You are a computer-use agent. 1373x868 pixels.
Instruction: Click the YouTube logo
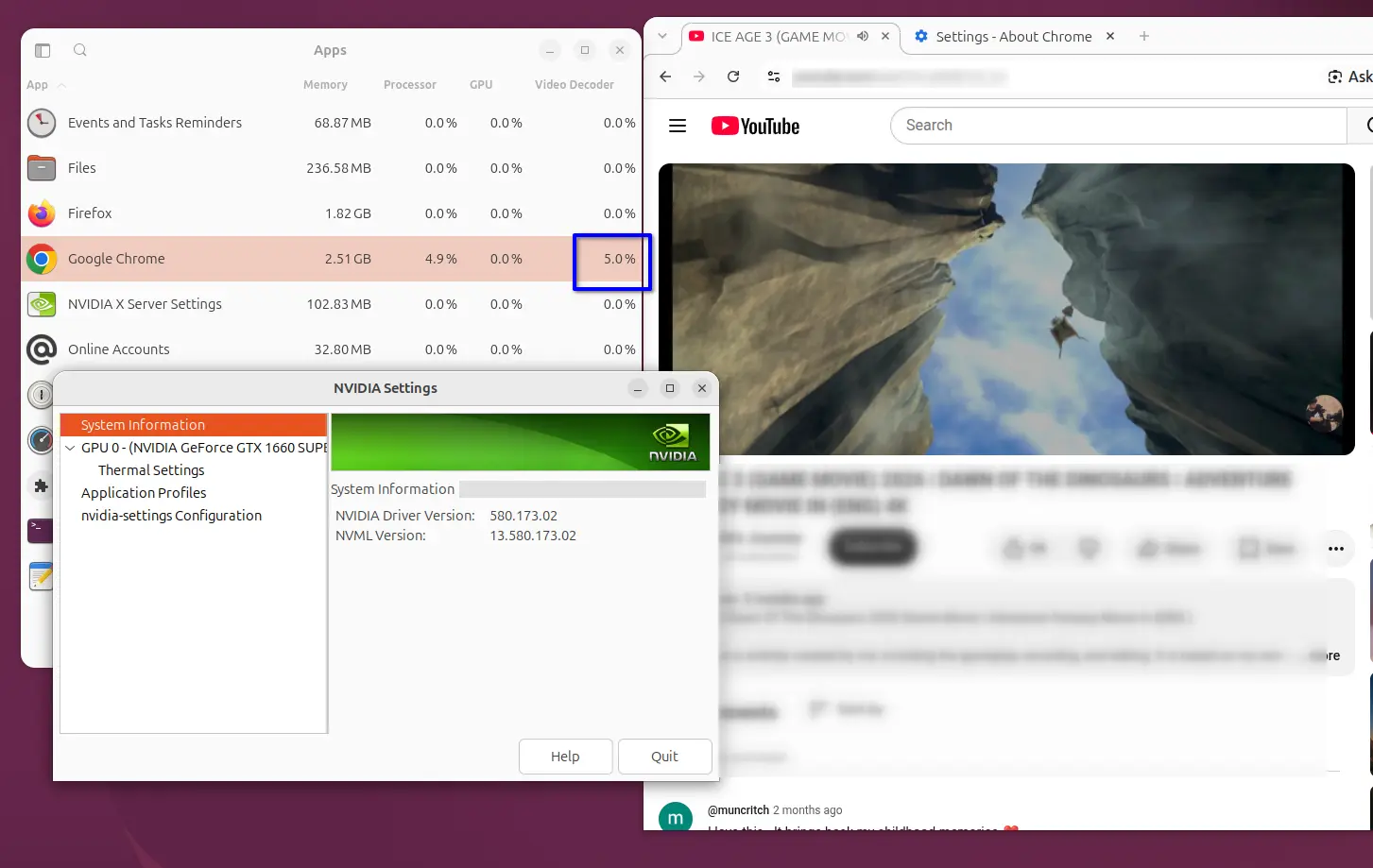[755, 126]
